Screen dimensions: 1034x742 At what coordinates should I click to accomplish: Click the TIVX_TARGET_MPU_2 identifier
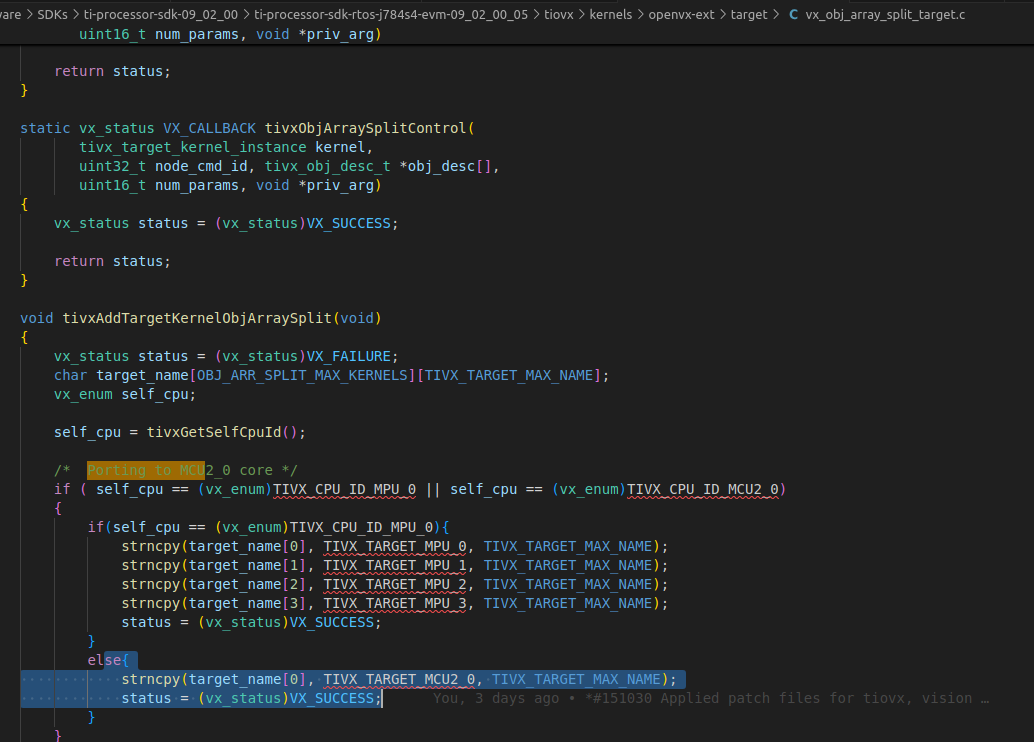[395, 584]
